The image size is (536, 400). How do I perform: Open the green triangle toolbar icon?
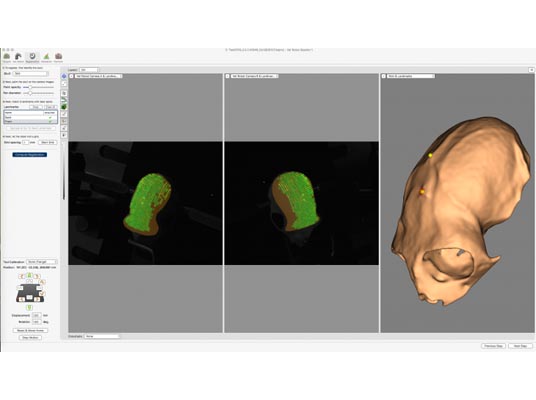tap(46, 56)
